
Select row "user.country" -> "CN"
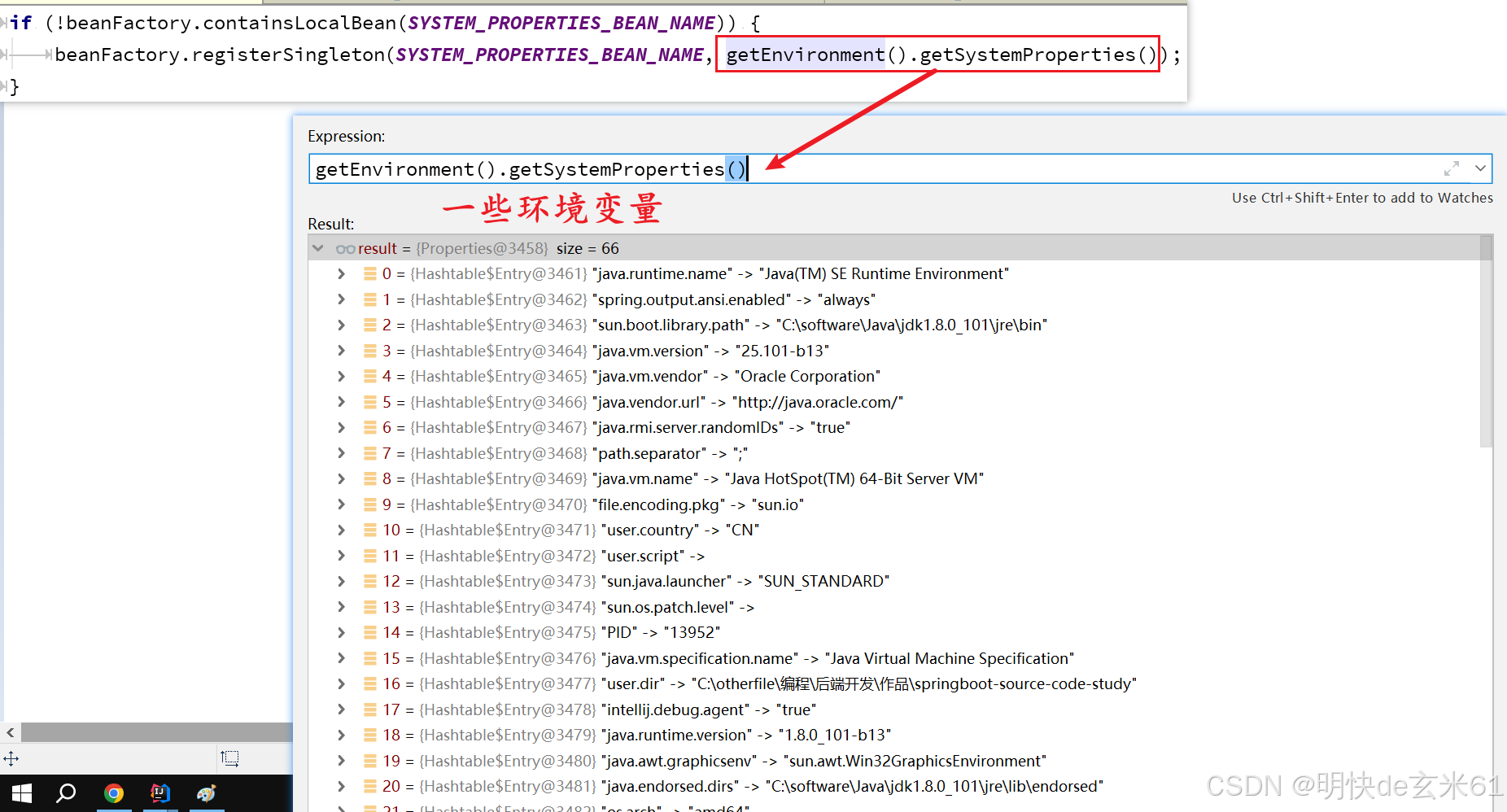click(893, 530)
